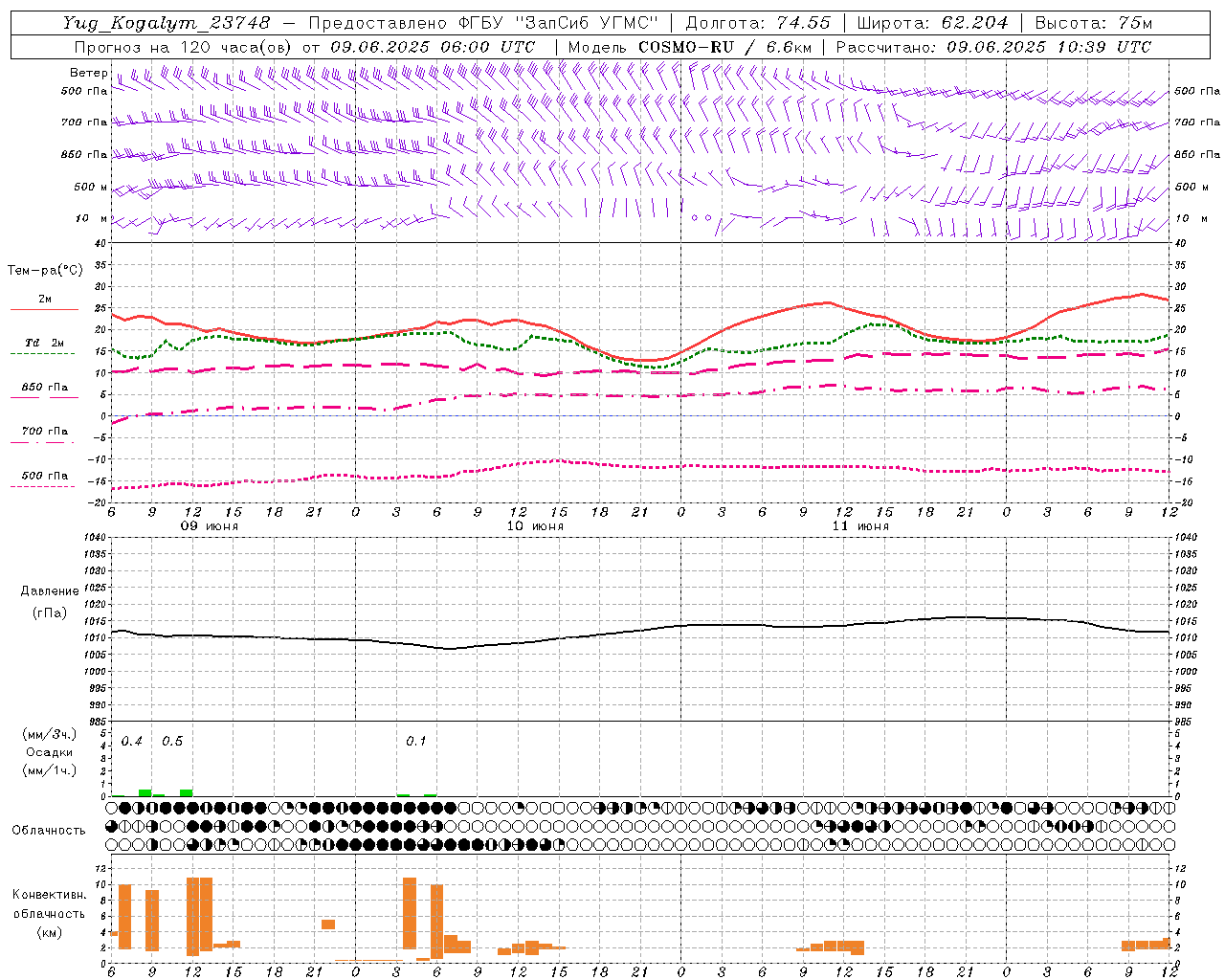
Task: Click the 09 июня date label
Action: (x=210, y=526)
